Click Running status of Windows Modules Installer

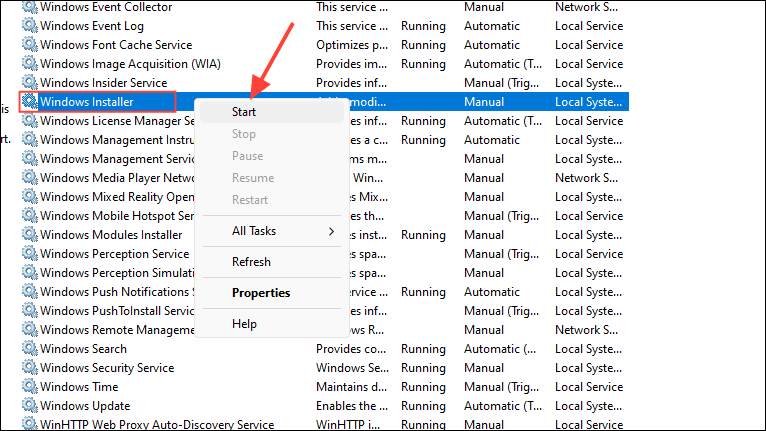423,235
